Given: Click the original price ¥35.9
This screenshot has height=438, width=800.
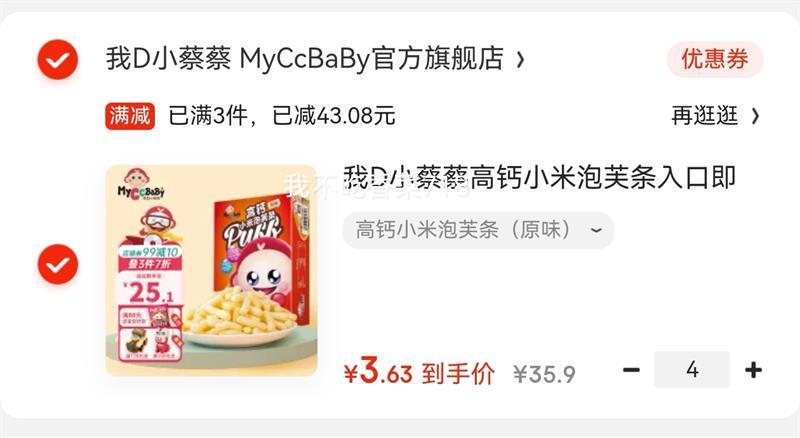Looking at the screenshot, I should 544,374.
